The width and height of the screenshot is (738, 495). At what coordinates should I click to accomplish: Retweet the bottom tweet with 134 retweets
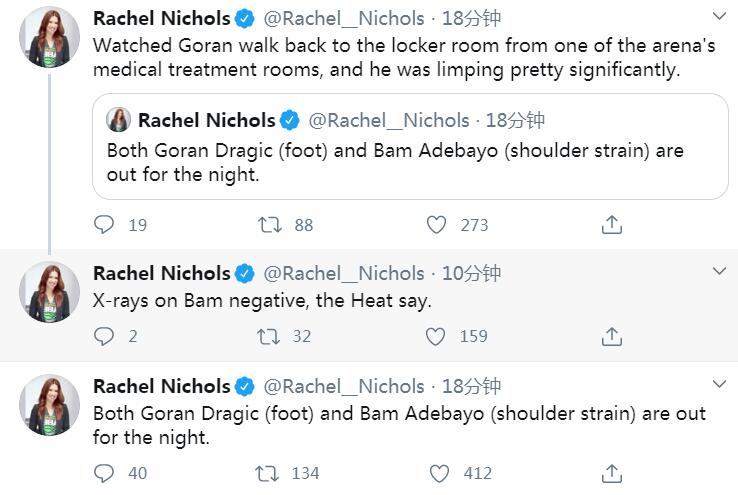269,473
